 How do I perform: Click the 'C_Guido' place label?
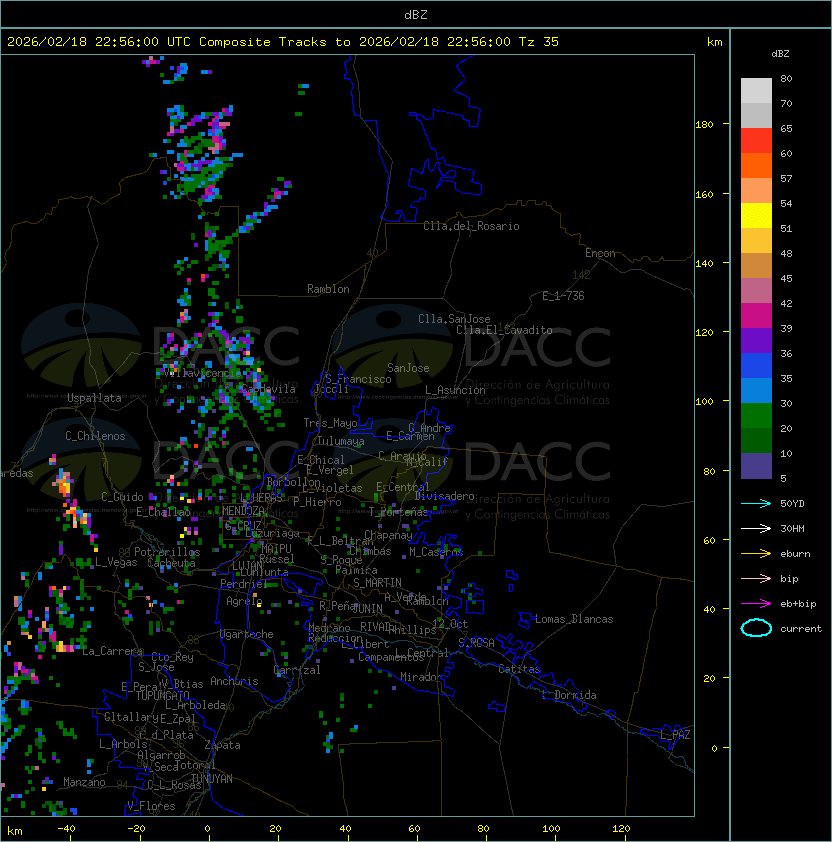pos(122,497)
